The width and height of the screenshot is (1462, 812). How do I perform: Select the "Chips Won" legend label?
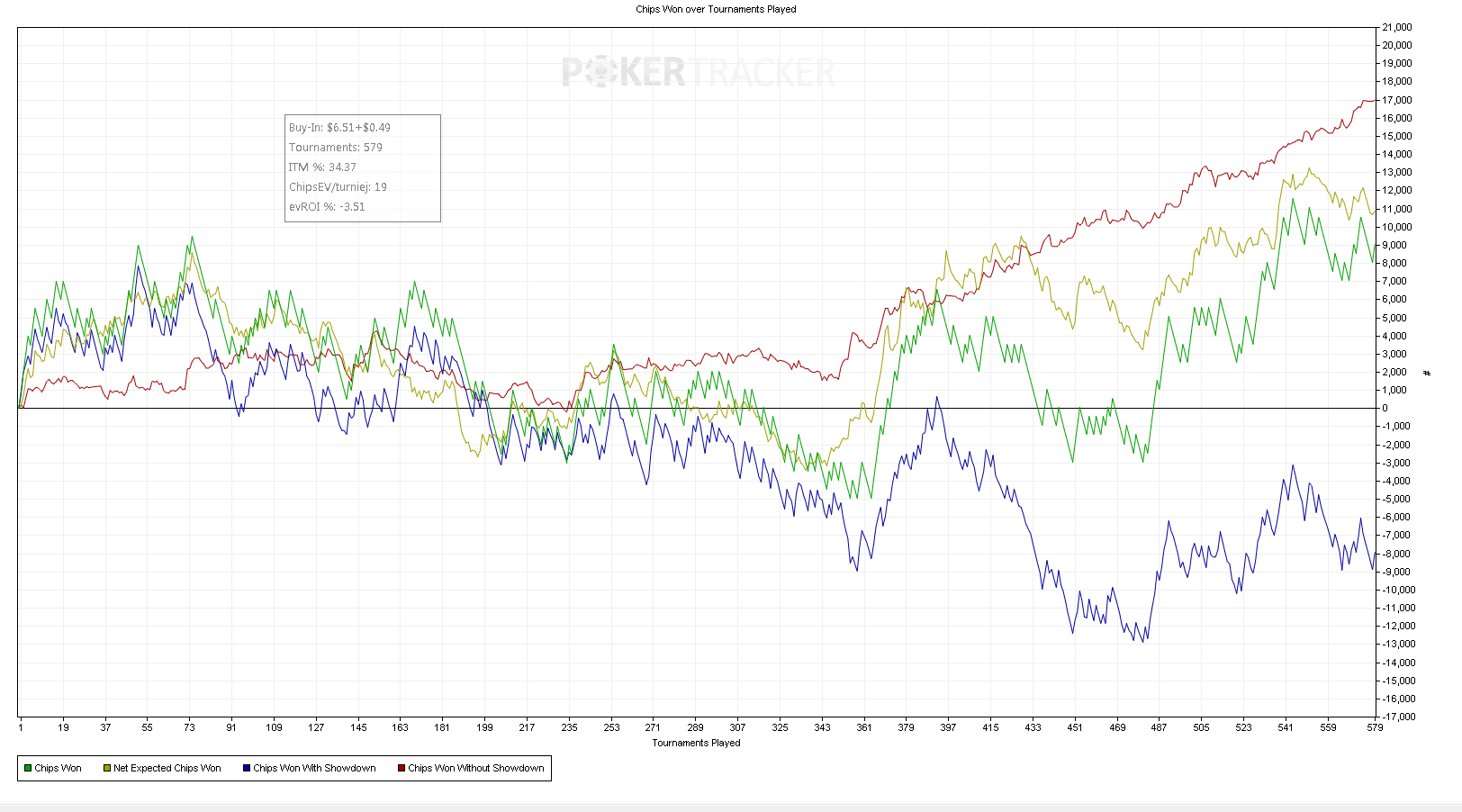click(x=58, y=768)
